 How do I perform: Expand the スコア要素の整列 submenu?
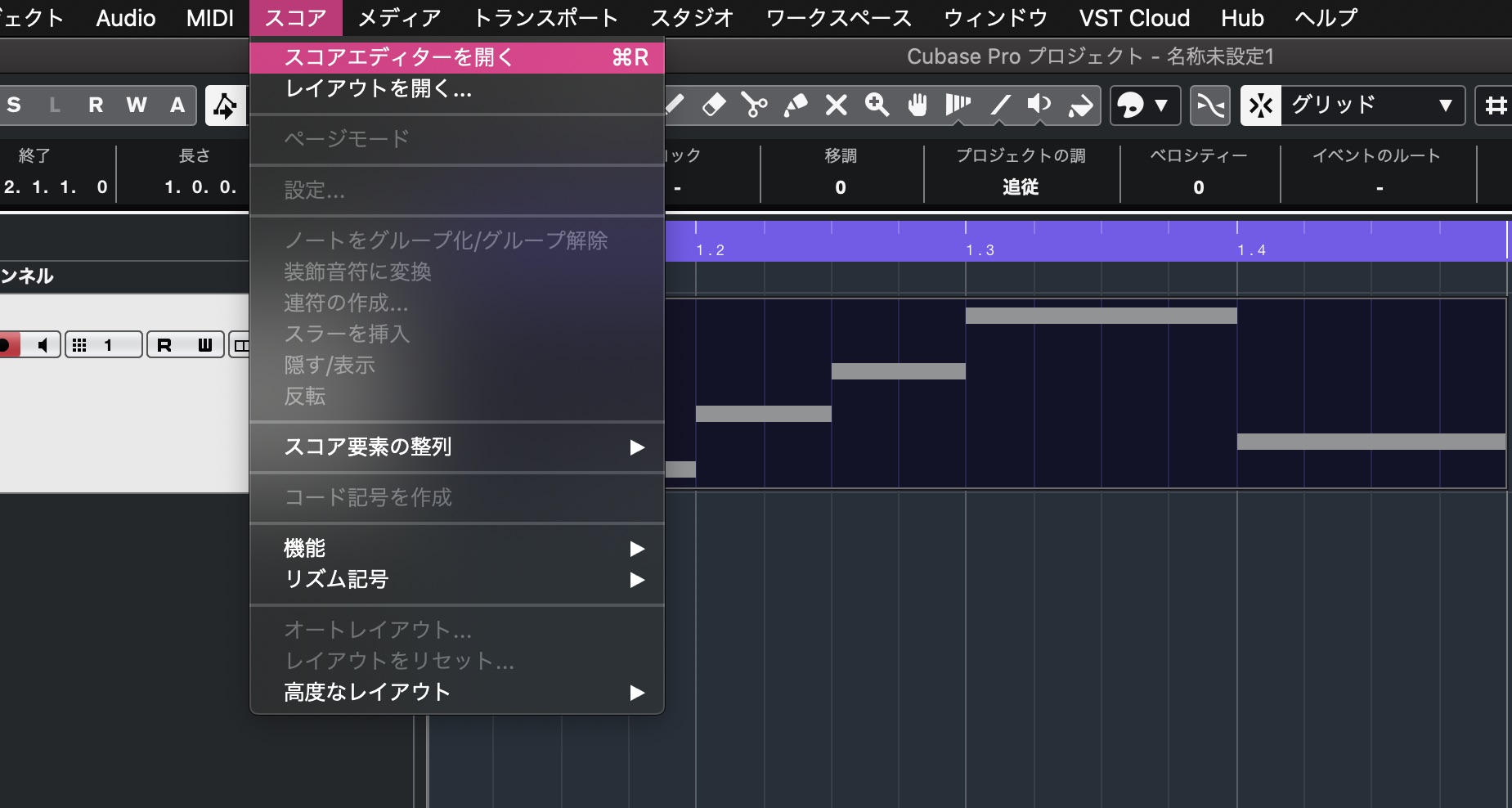456,447
